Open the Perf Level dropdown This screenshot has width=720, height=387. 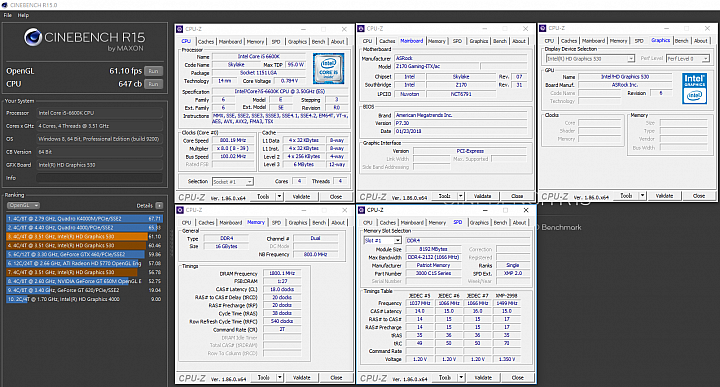[688, 58]
